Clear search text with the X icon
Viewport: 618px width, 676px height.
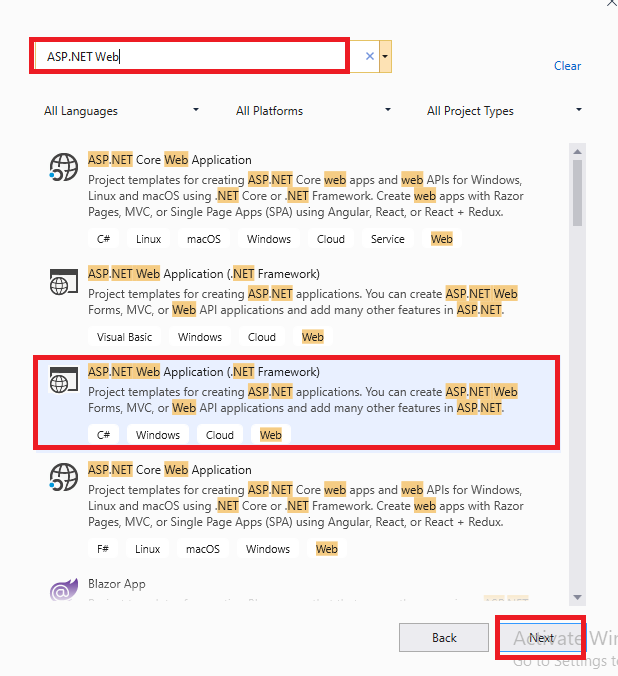pos(370,56)
